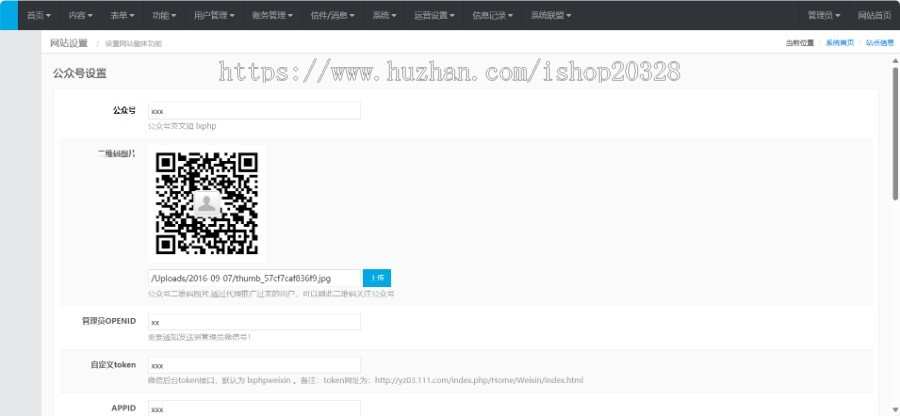Image resolution: width=900 pixels, height=416 pixels.
Task: Click the scrollbar up arrow
Action: point(895,60)
